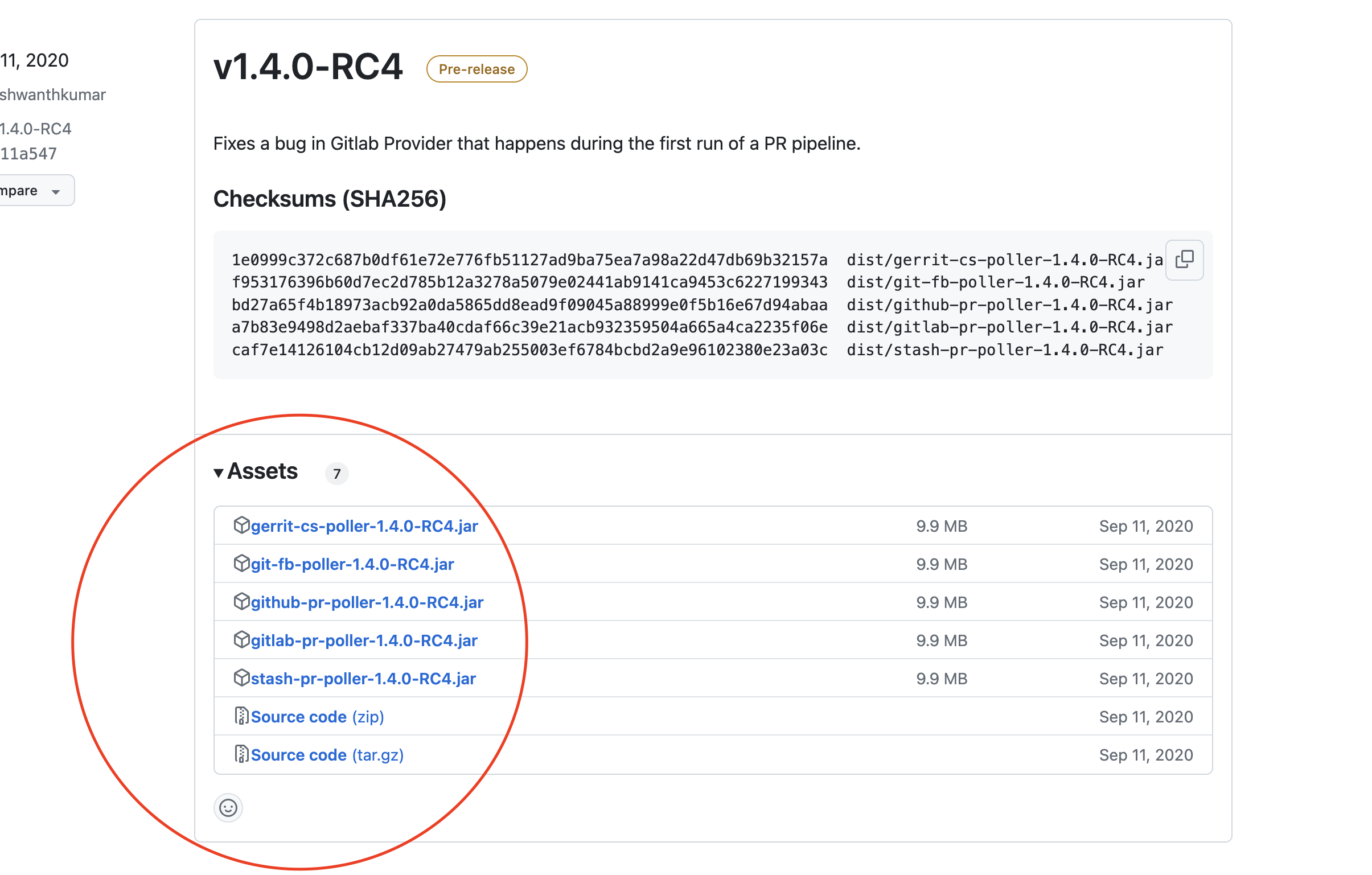Open the Compare dropdown
1372x875 pixels.
pyautogui.click(x=34, y=191)
